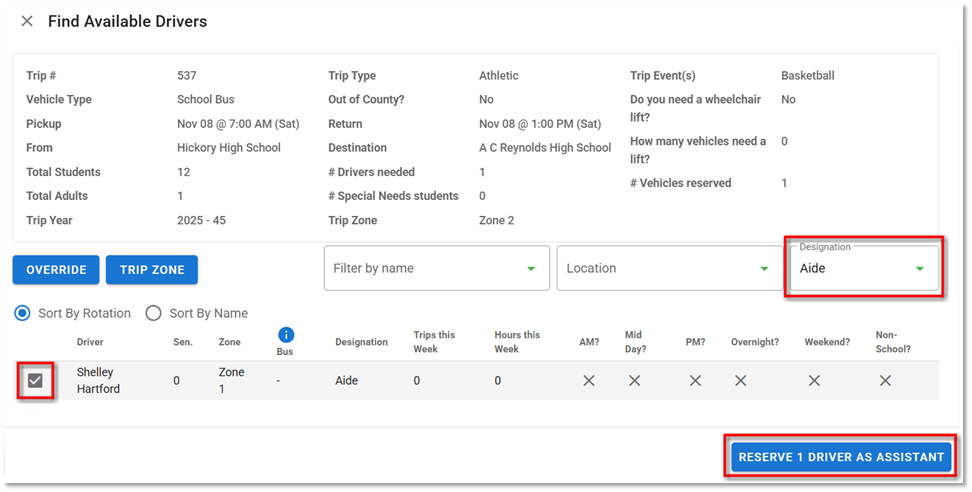Screen dimensions: 972x492
Task: Click the Sen. column header
Action: click(183, 342)
